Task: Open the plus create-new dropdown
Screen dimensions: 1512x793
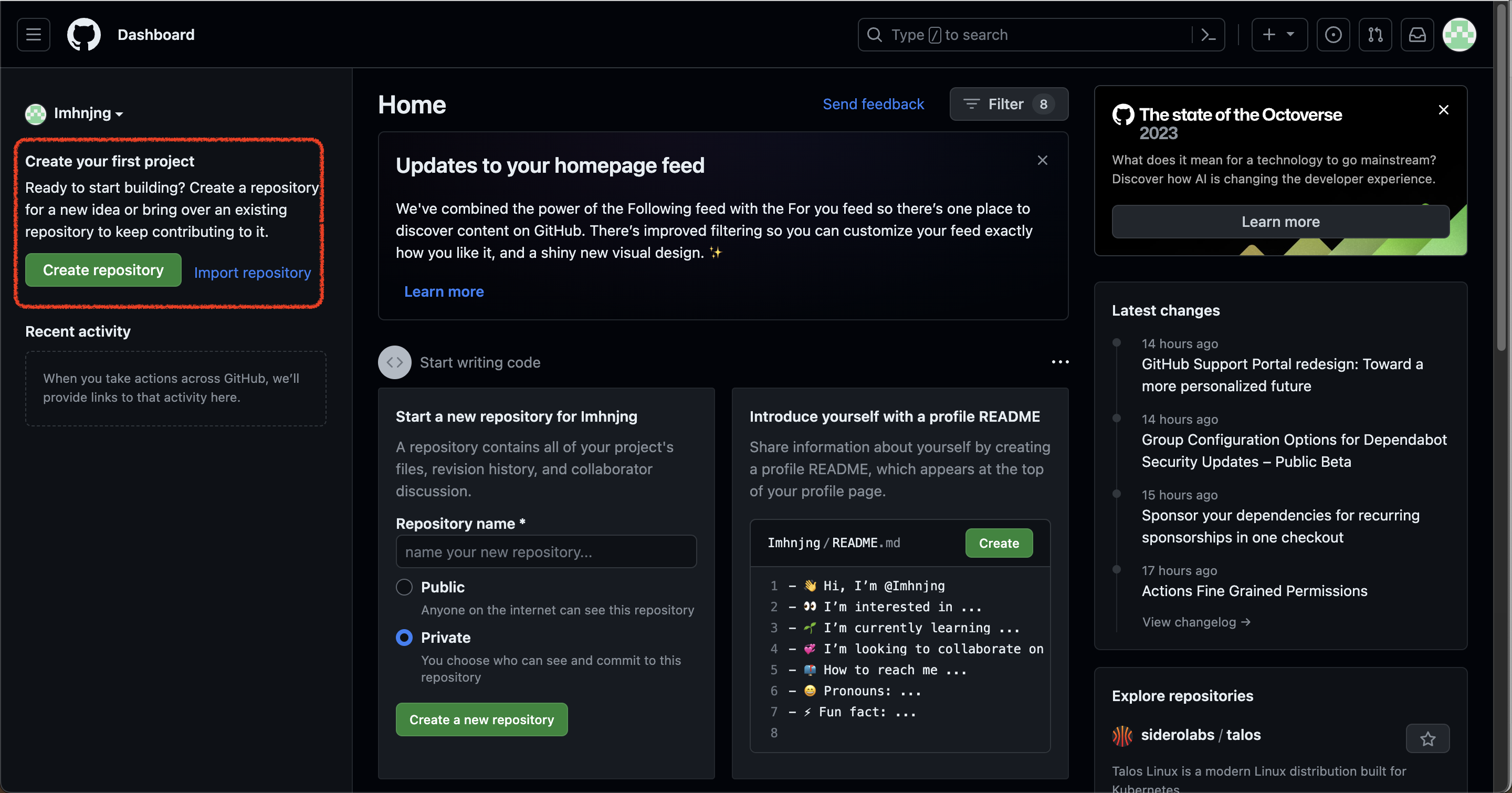Action: [1279, 35]
